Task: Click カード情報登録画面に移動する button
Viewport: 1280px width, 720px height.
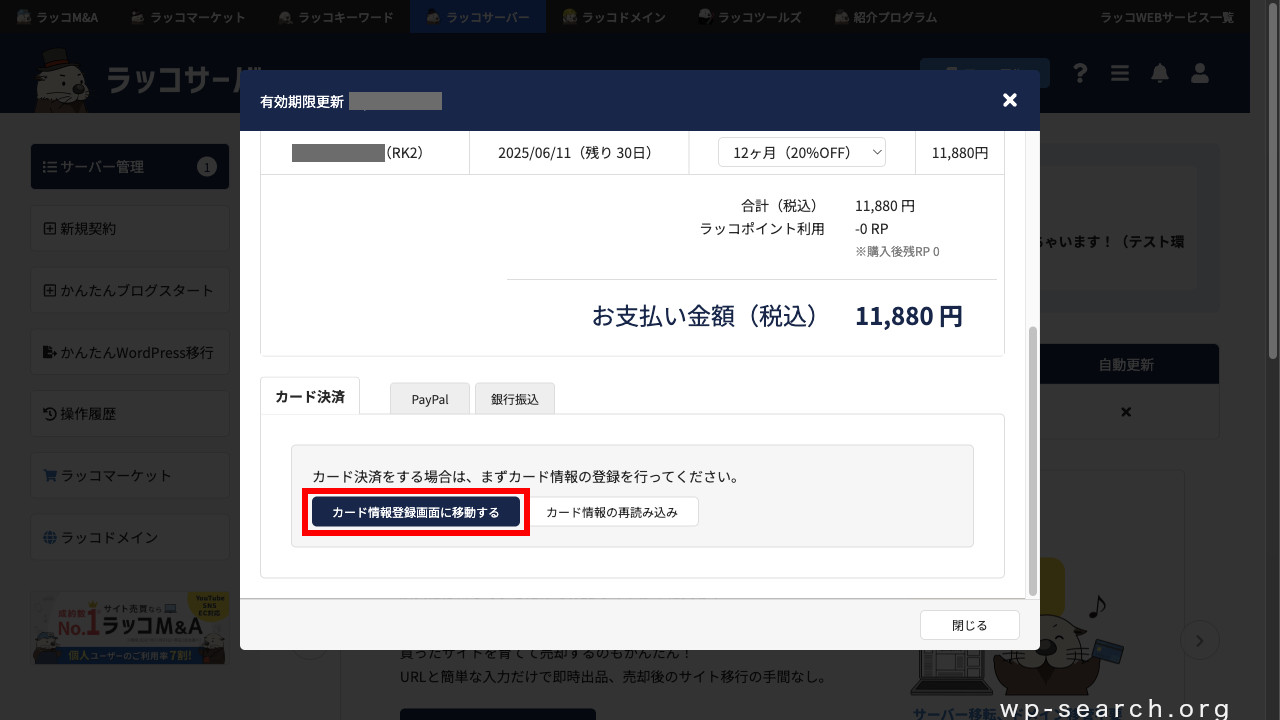Action: (416, 512)
